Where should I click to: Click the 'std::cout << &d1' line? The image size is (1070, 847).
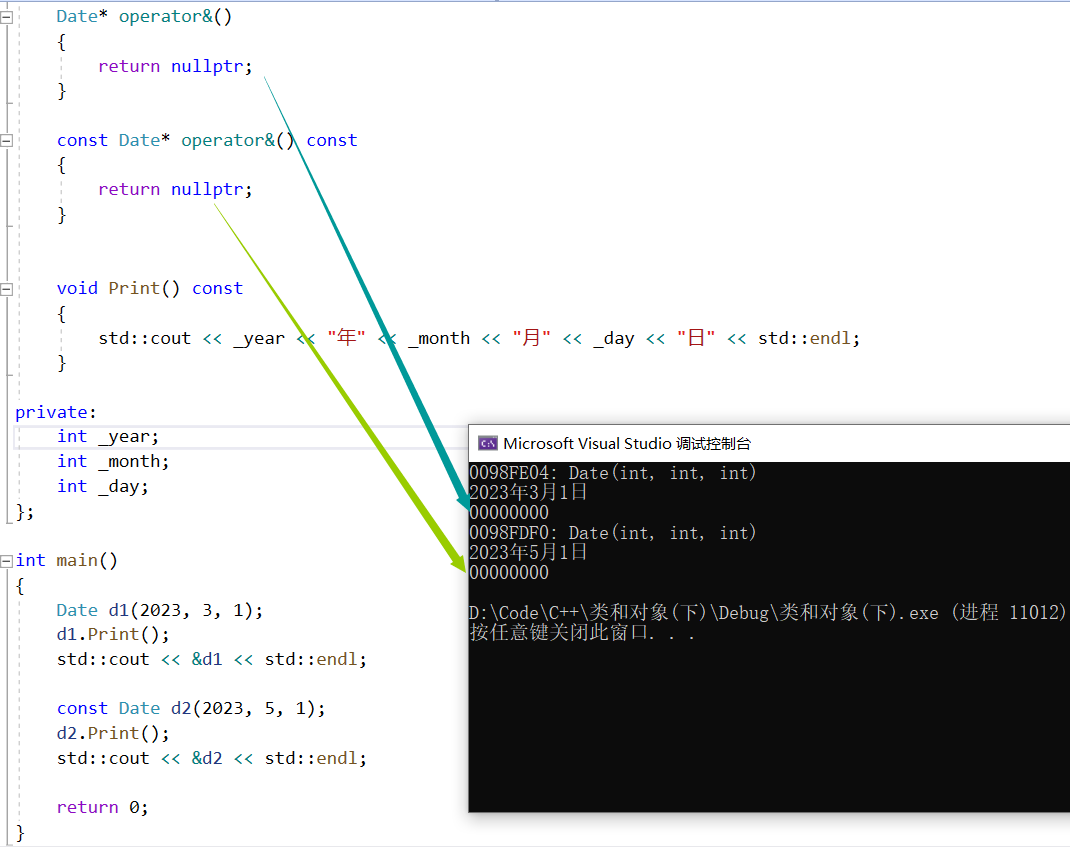point(212,659)
